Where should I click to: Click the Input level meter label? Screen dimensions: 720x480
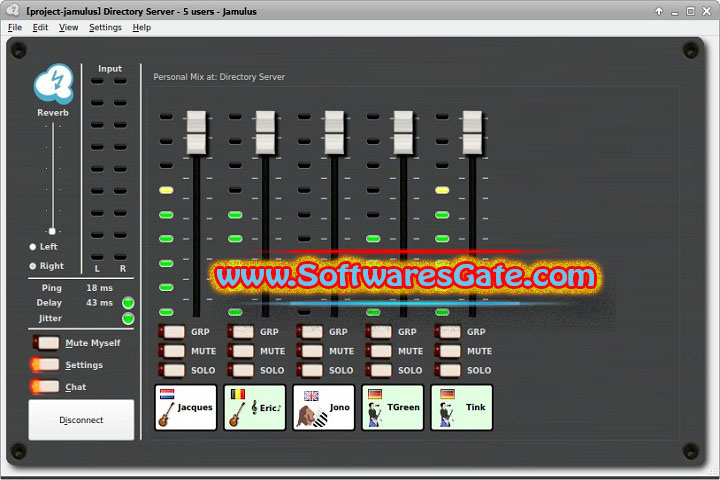pyautogui.click(x=110, y=68)
